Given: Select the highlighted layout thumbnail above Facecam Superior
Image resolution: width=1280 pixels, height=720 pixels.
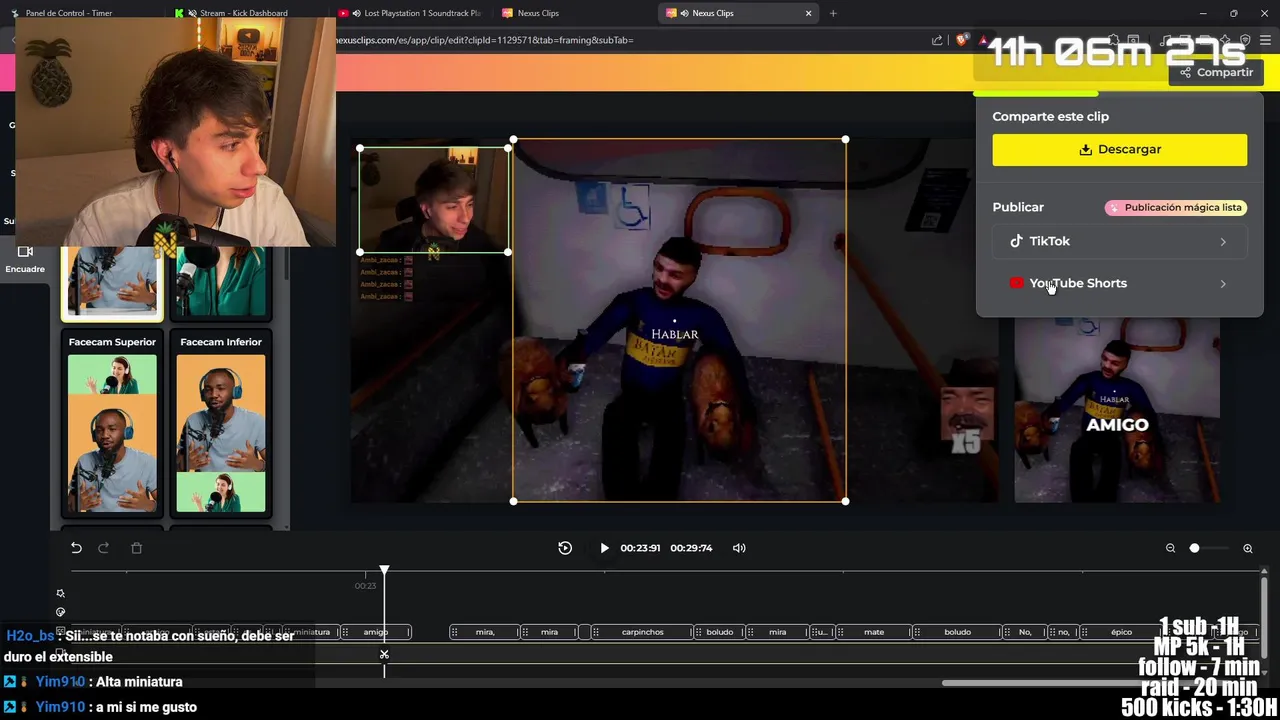Looking at the screenshot, I should [x=112, y=282].
